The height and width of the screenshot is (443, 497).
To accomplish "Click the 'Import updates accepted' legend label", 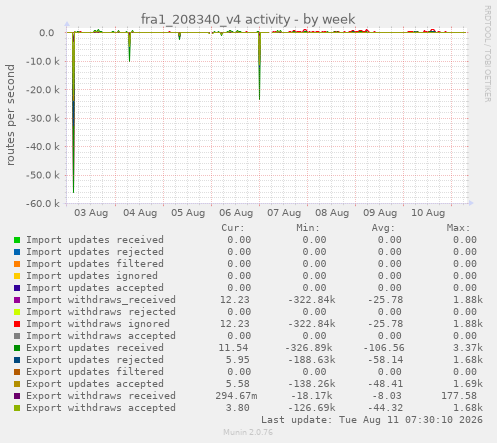I will (95, 288).
